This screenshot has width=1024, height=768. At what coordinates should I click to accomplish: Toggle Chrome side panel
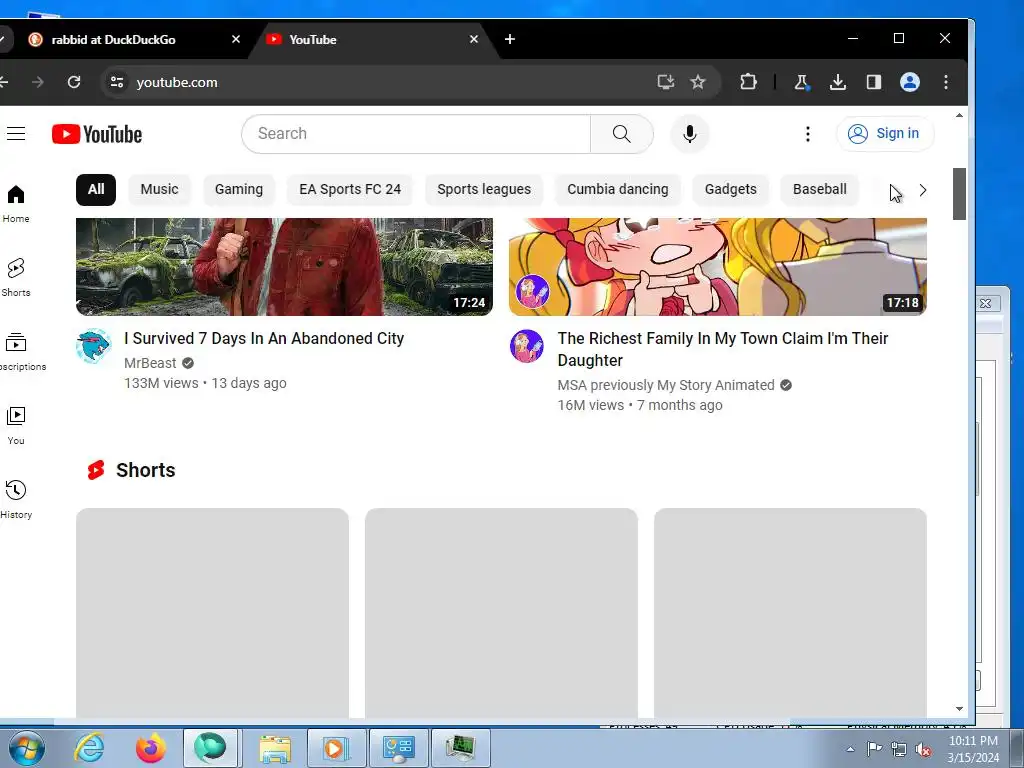pos(874,82)
